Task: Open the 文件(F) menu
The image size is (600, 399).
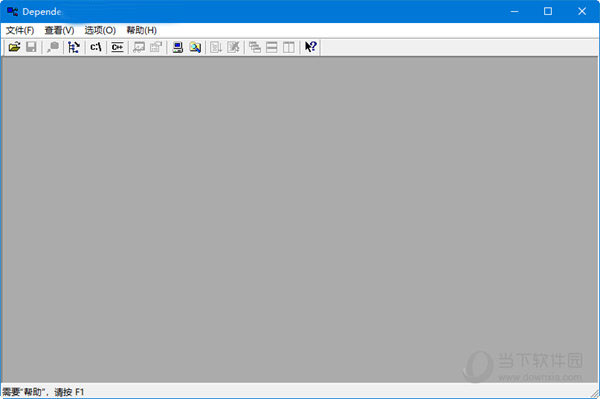Action: (x=20, y=30)
